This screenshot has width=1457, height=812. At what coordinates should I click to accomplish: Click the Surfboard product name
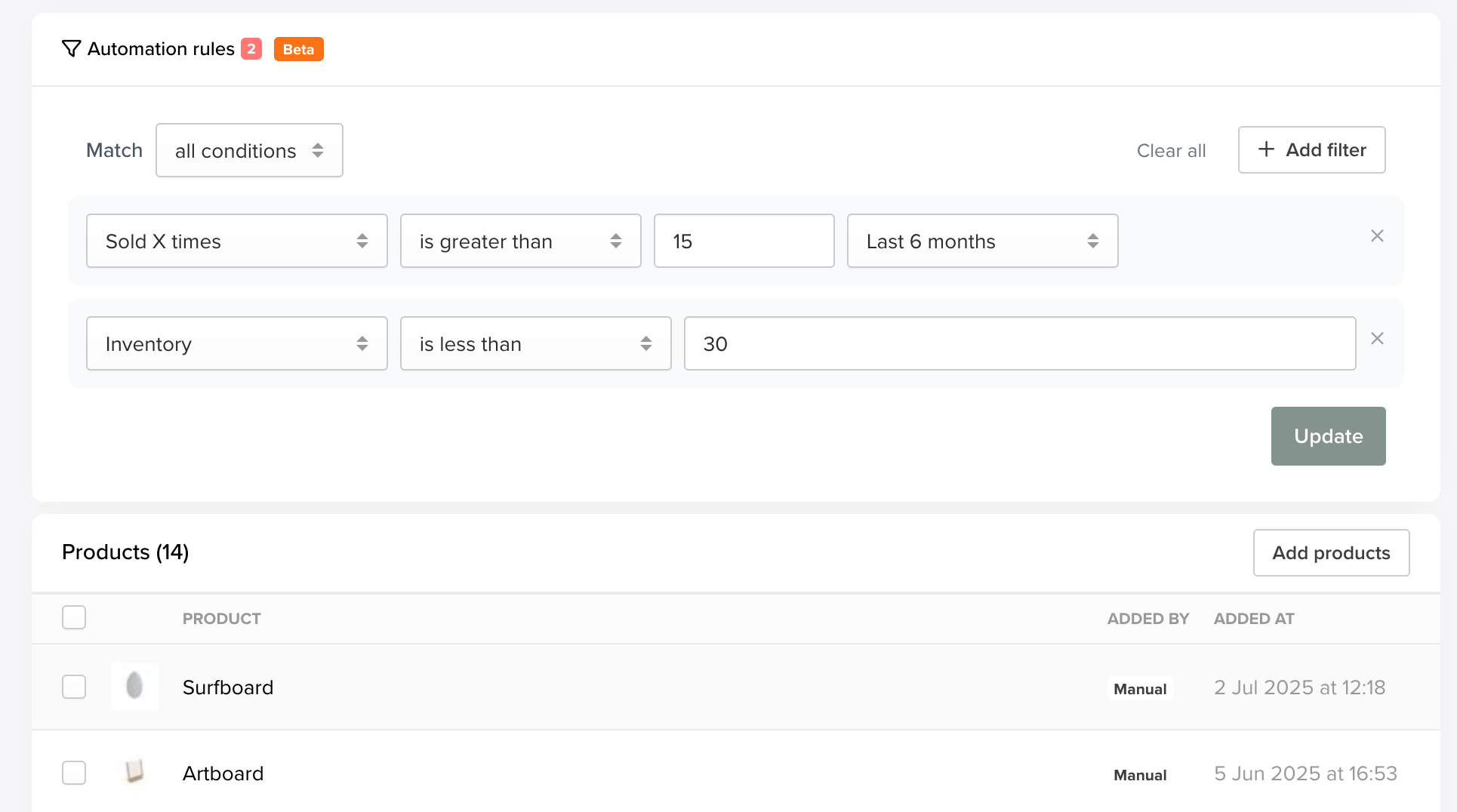228,687
